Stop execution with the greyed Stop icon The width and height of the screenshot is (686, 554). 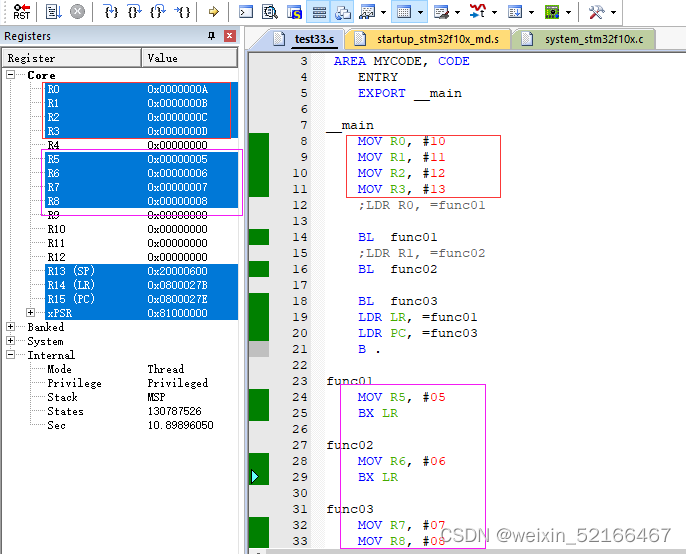[77, 12]
